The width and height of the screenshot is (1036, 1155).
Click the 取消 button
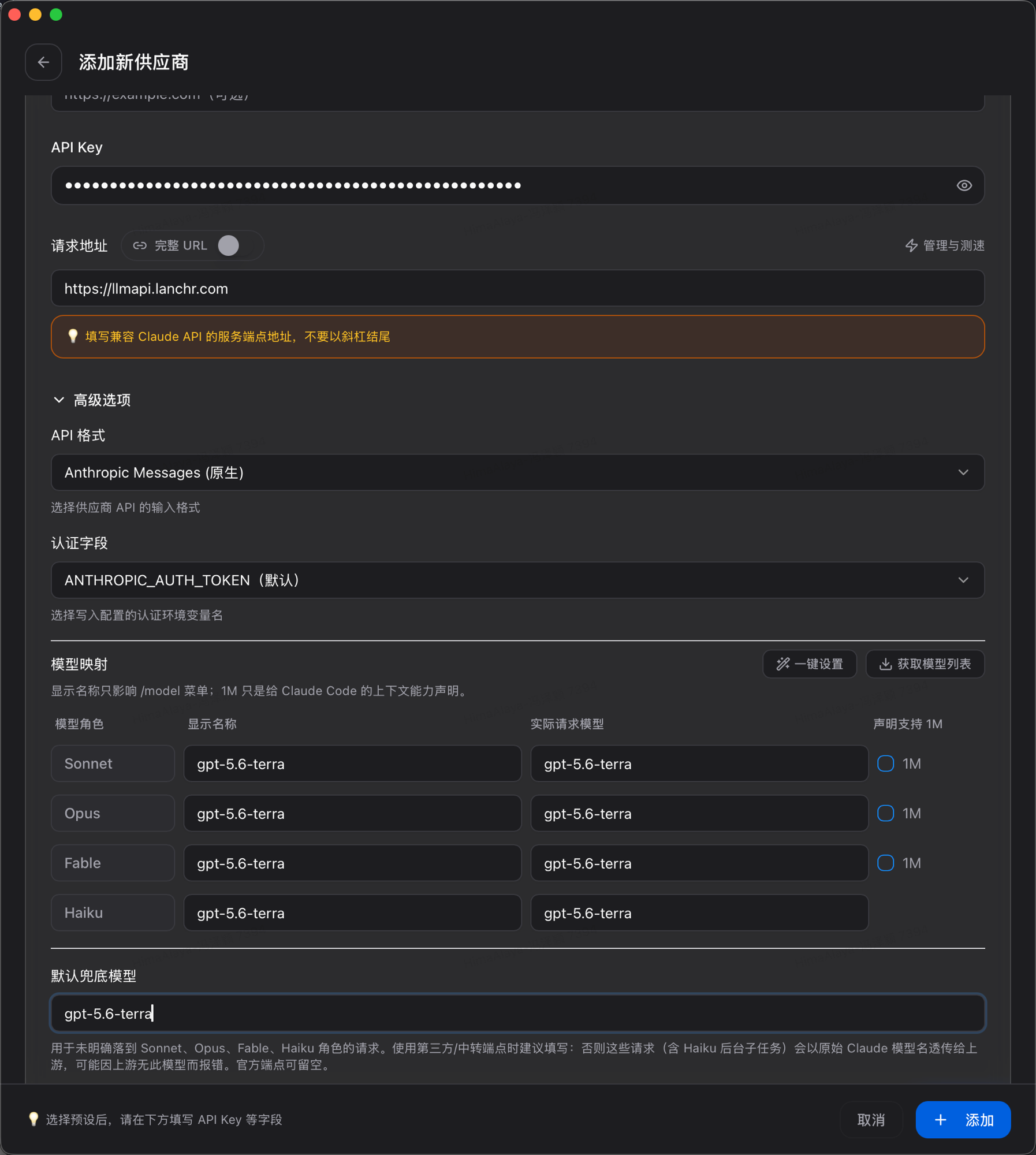tap(871, 1120)
